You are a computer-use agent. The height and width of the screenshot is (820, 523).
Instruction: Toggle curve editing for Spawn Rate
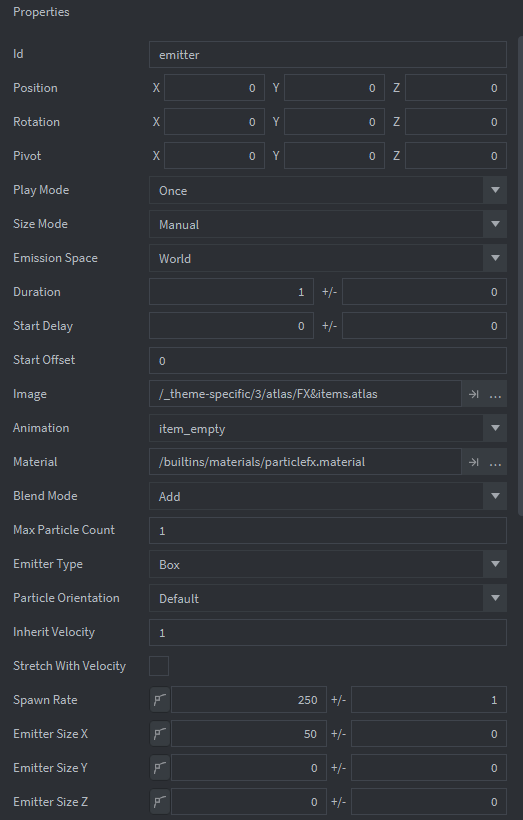tap(160, 700)
